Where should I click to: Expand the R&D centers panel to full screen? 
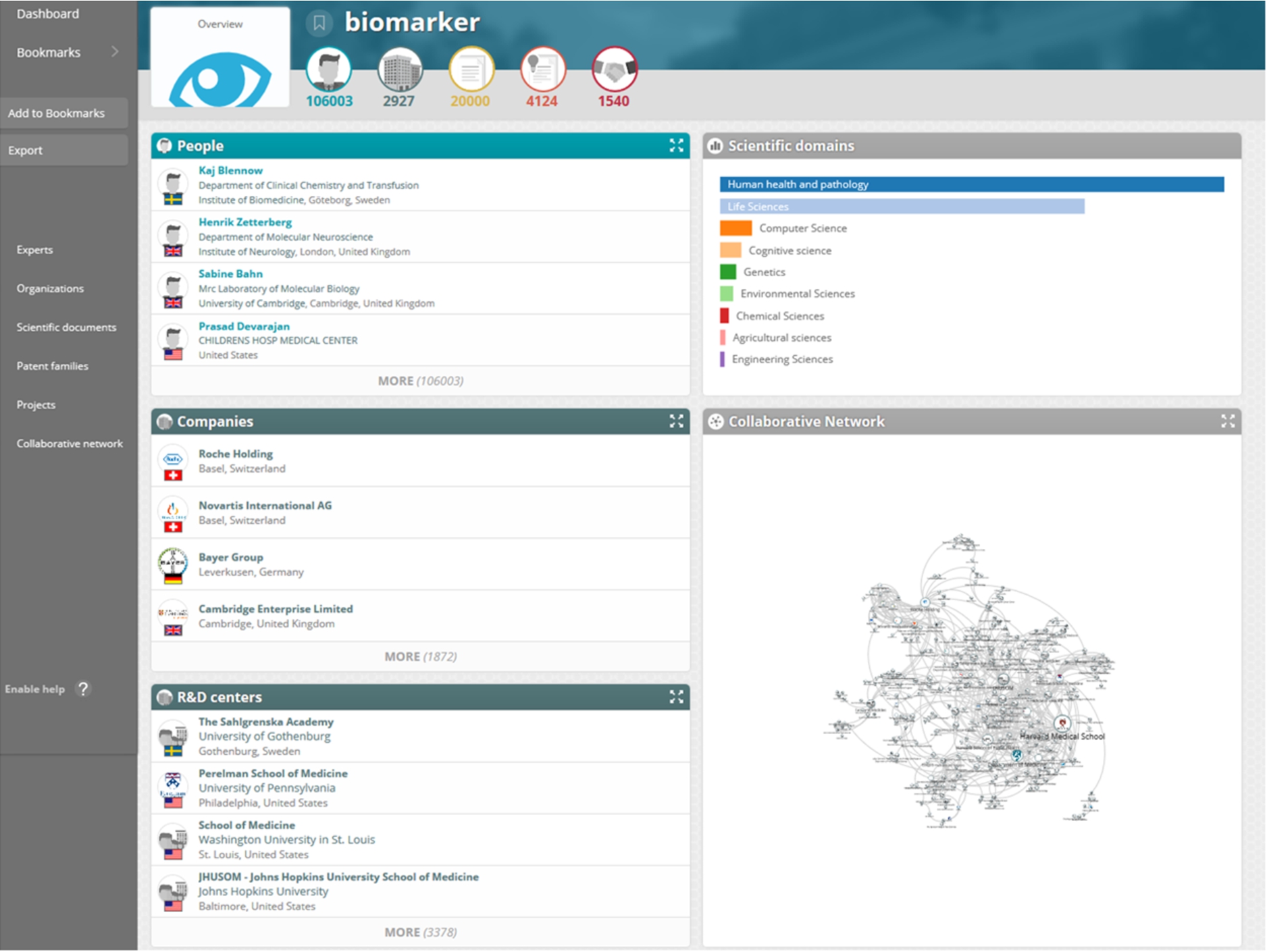pos(676,697)
